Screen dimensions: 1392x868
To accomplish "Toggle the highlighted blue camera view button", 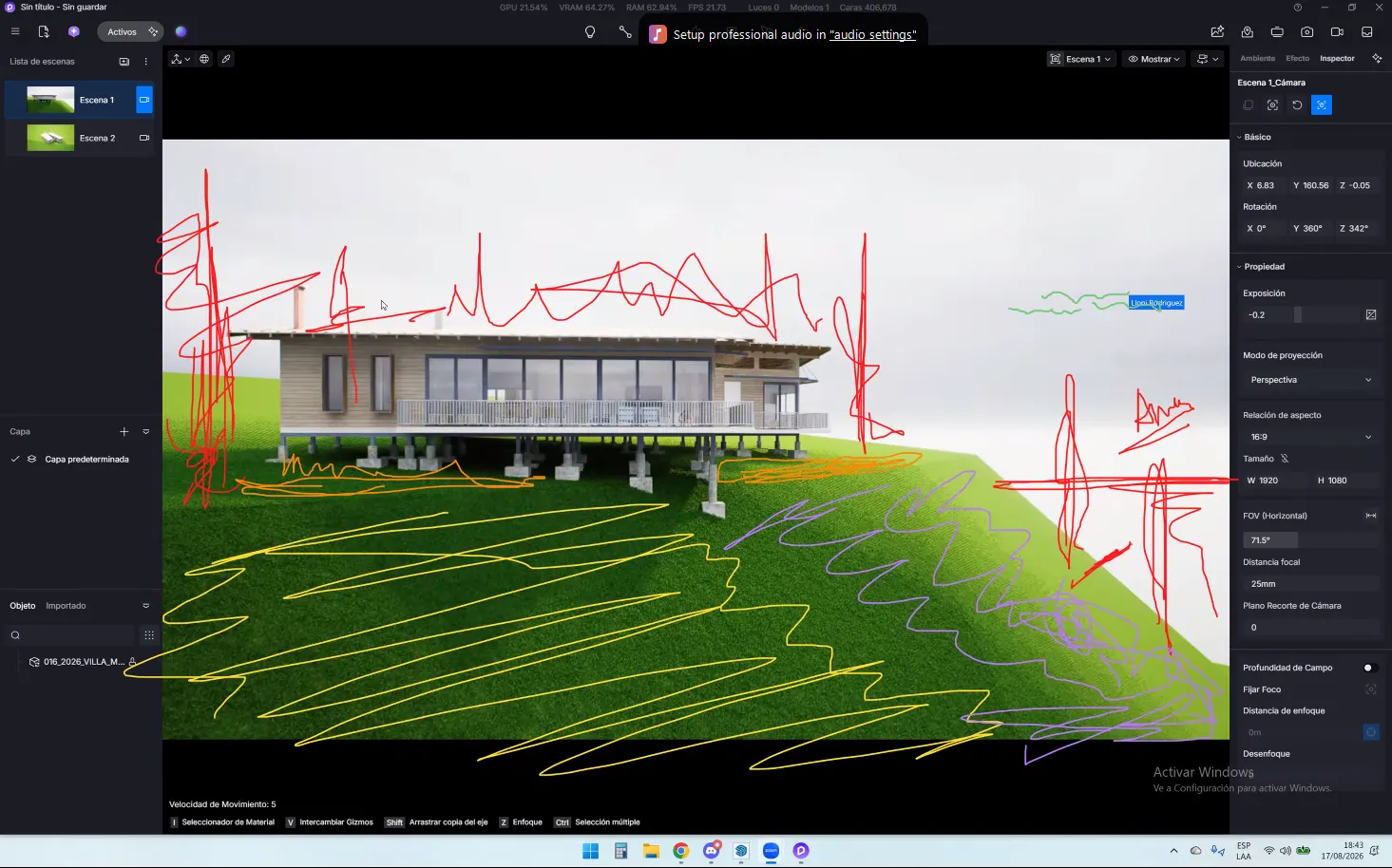I will [x=1322, y=105].
